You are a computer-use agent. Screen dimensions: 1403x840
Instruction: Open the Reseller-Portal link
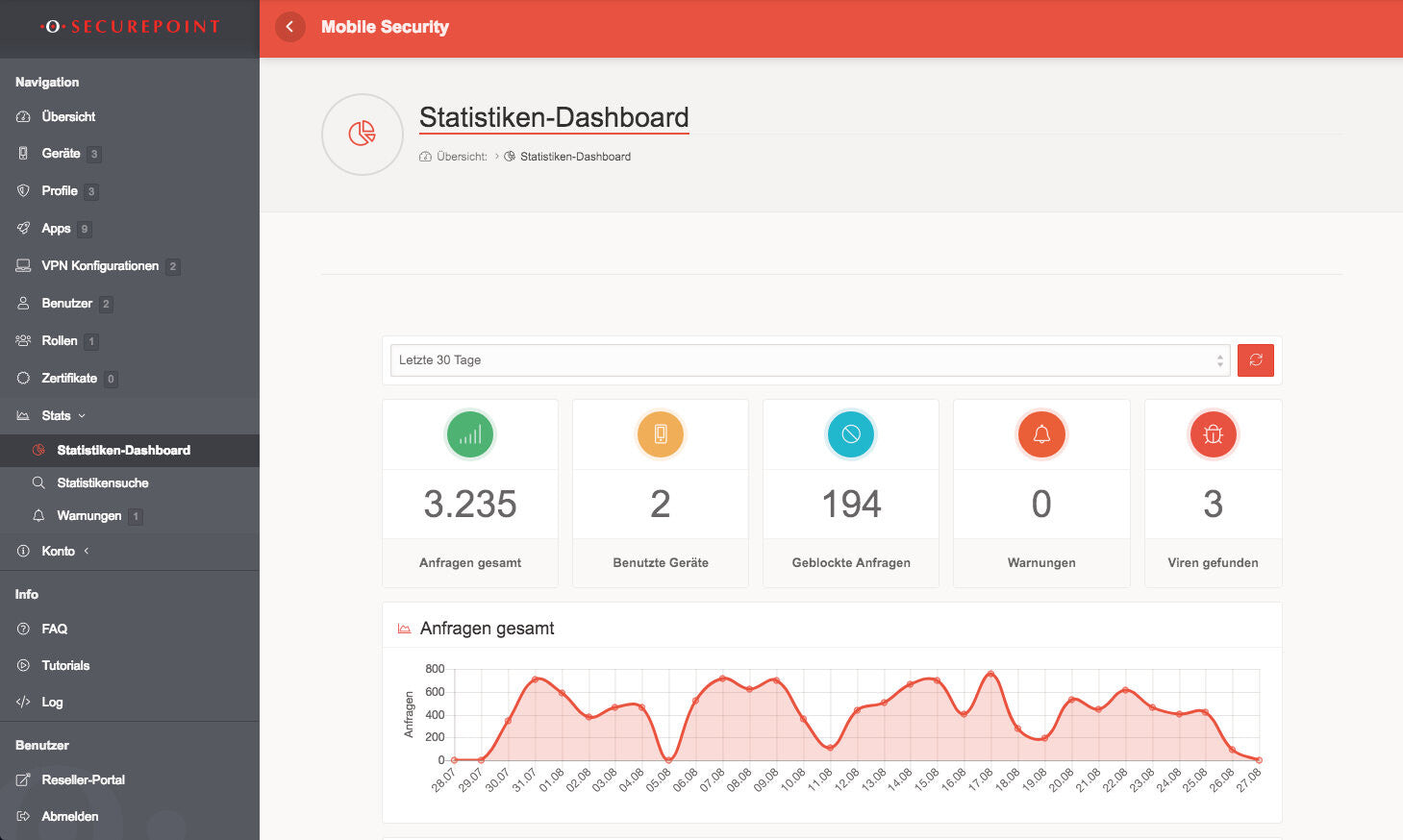tap(83, 779)
